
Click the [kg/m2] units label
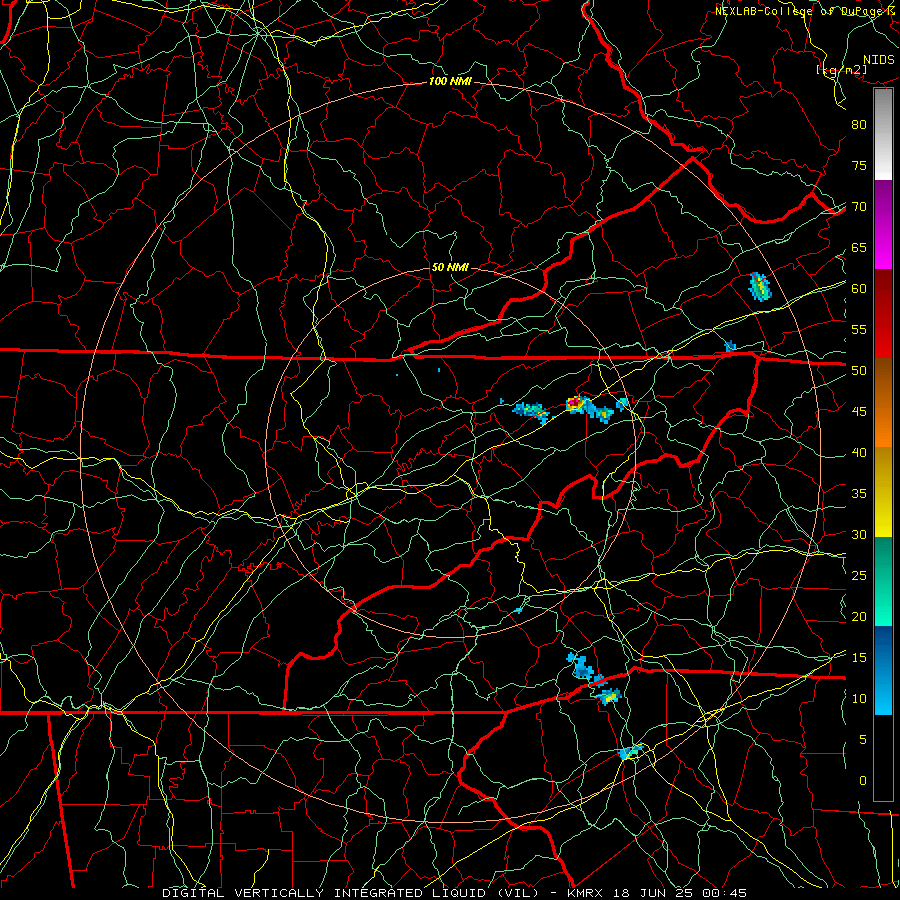coord(841,70)
